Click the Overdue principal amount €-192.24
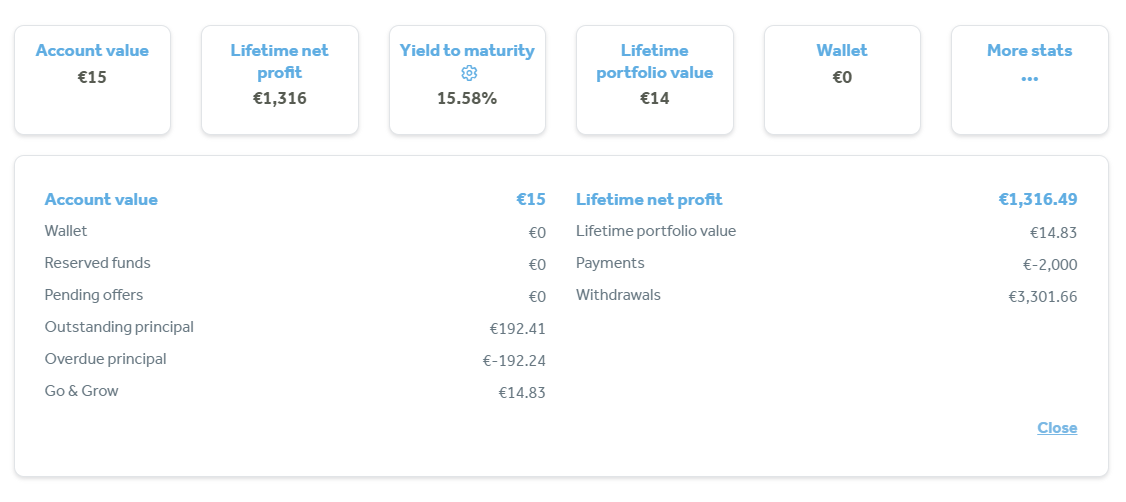This screenshot has width=1126, height=502. coord(514,361)
